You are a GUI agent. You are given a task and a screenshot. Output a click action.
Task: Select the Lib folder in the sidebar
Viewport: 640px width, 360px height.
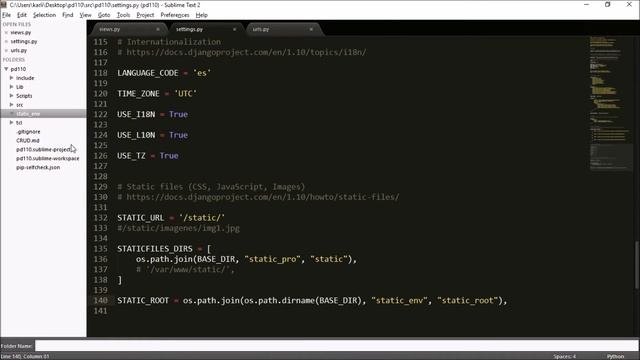[20, 87]
